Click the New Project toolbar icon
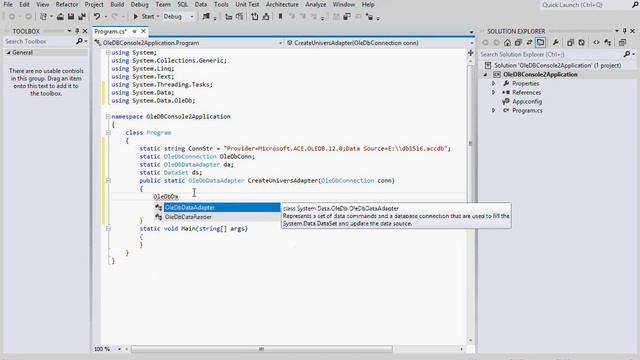This screenshot has height=360, width=640. (44, 17)
